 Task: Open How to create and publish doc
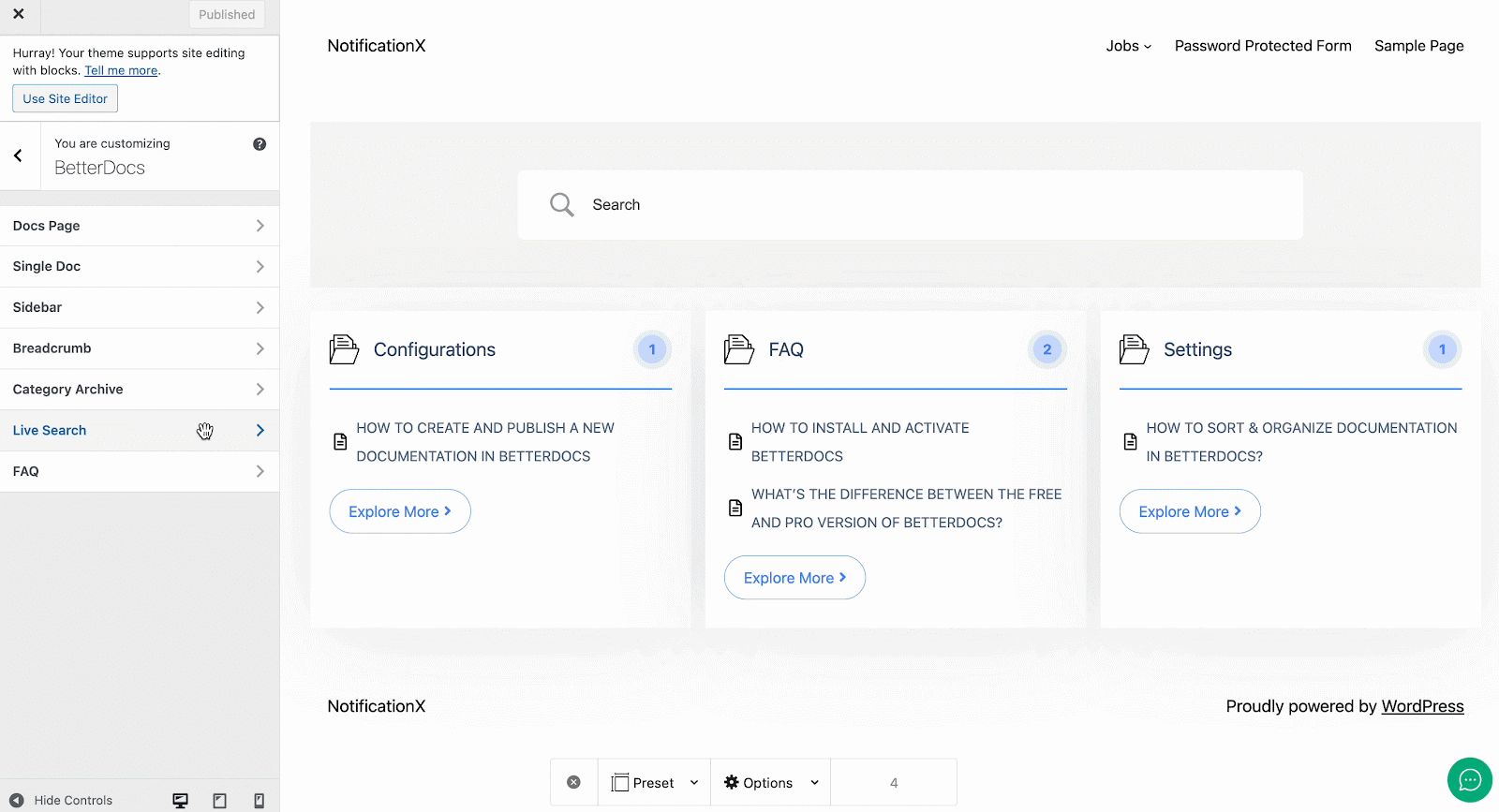485,442
